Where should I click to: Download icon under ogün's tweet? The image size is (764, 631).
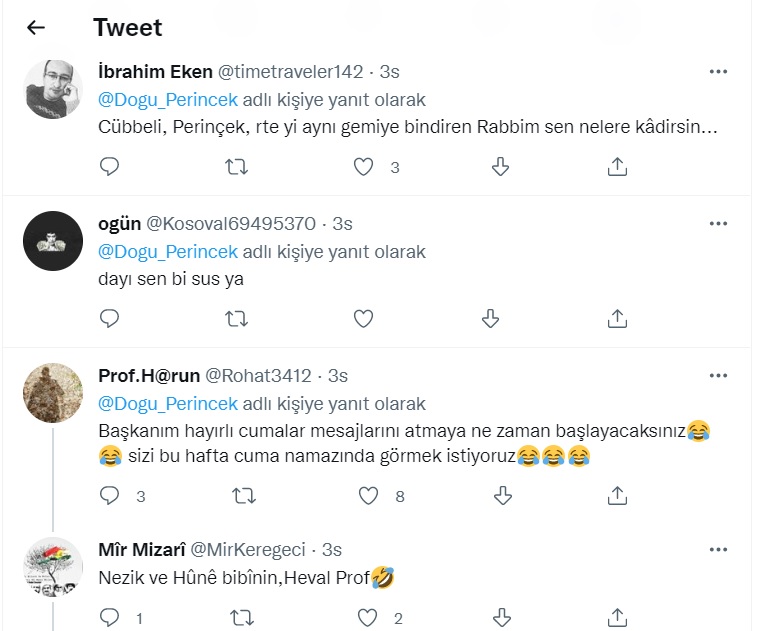pyautogui.click(x=491, y=319)
